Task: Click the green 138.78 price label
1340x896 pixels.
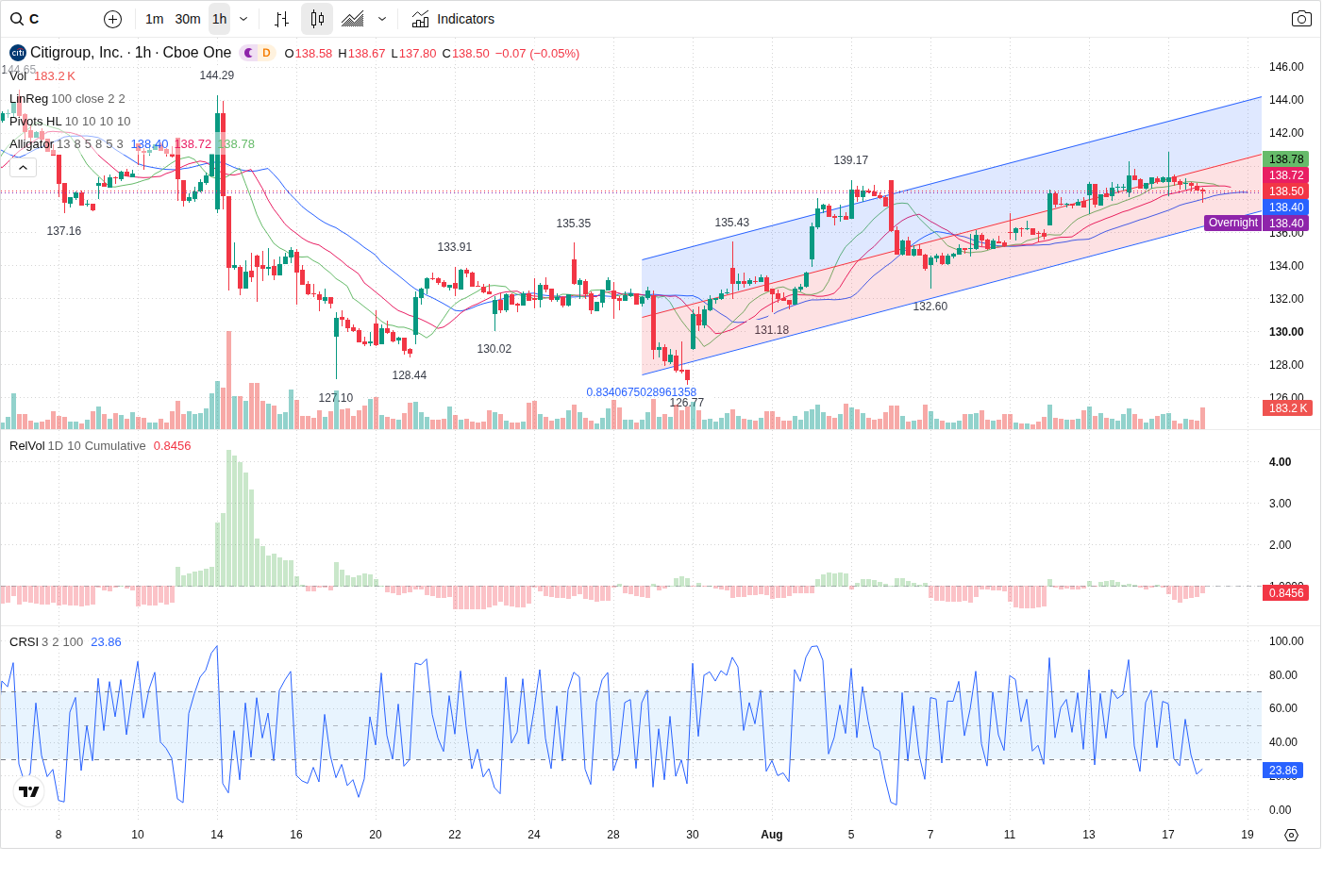Action: (x=1285, y=159)
